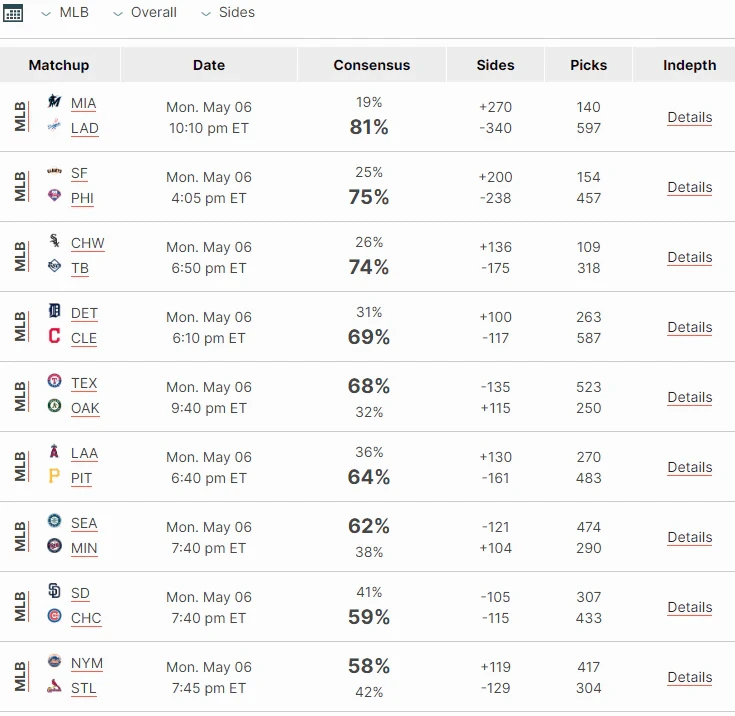Open Details for the MIA vs LAD game
This screenshot has width=735, height=716.
690,117
